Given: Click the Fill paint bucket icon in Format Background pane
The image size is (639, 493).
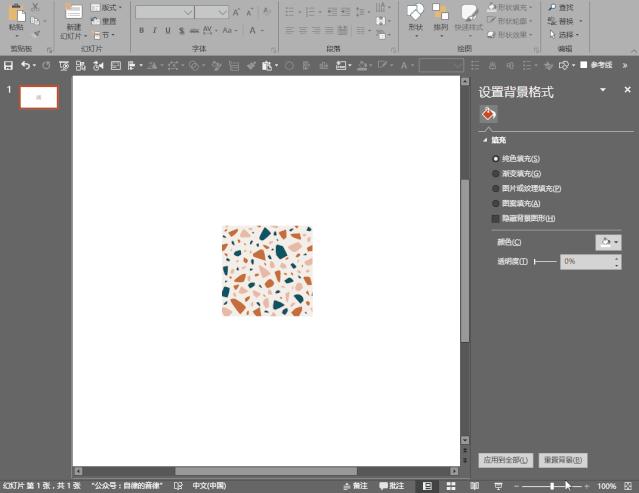Looking at the screenshot, I should [488, 114].
